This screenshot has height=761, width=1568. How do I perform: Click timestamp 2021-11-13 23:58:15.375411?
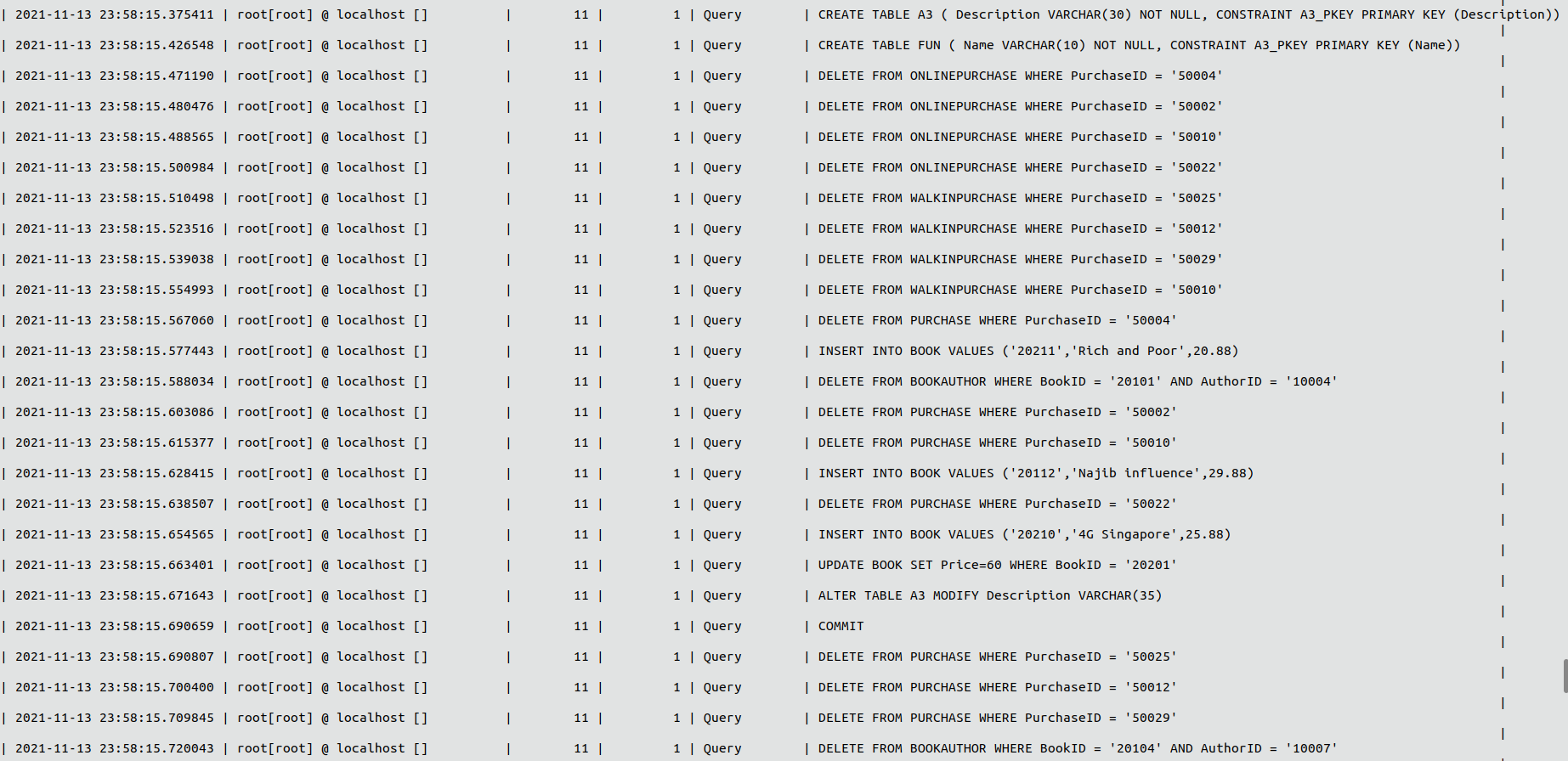[x=115, y=14]
